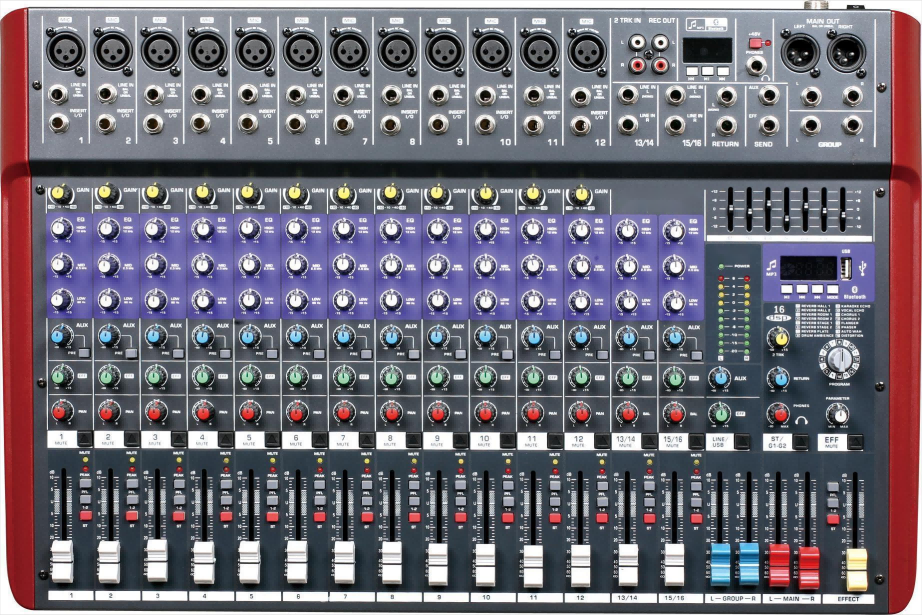Toggle the EFF mute button
922x615 pixels.
(x=857, y=438)
